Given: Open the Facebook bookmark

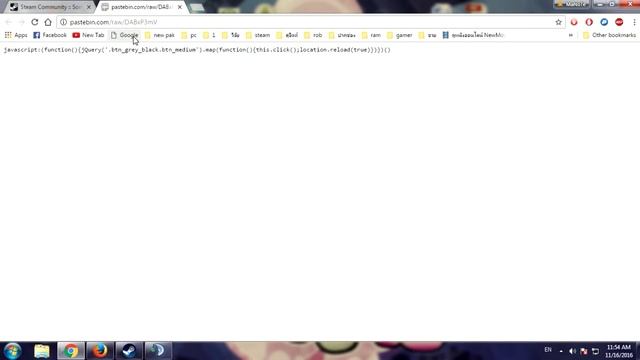Looking at the screenshot, I should coord(50,35).
